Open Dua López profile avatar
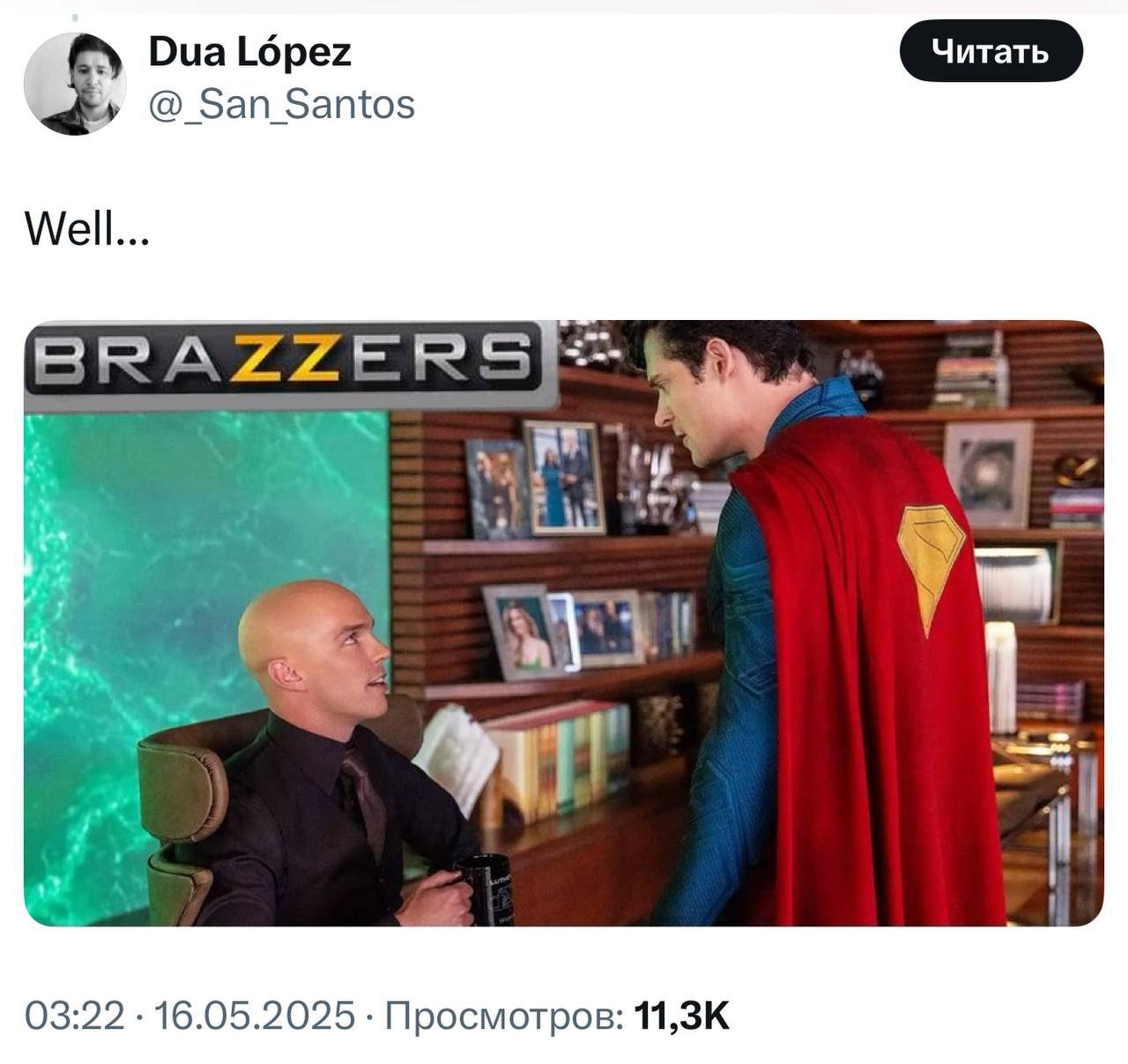This screenshot has width=1128, height=1064. click(75, 84)
